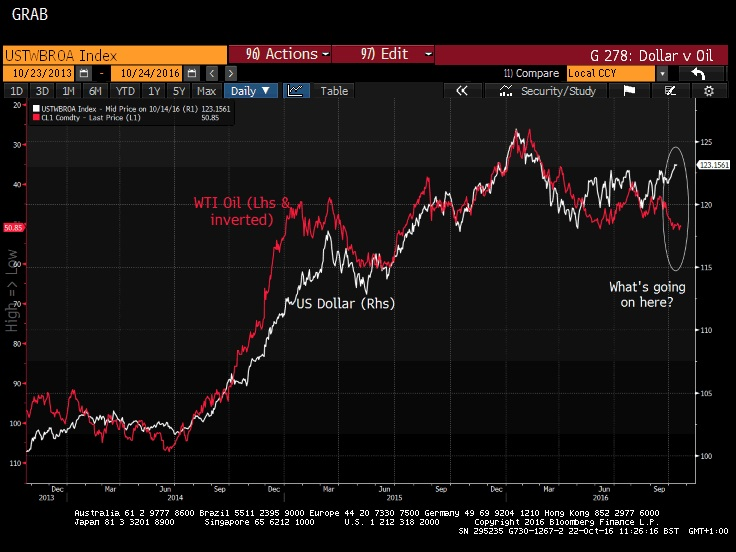Expand the Daily periodicity dropdown
736x552 pixels.
[253, 91]
